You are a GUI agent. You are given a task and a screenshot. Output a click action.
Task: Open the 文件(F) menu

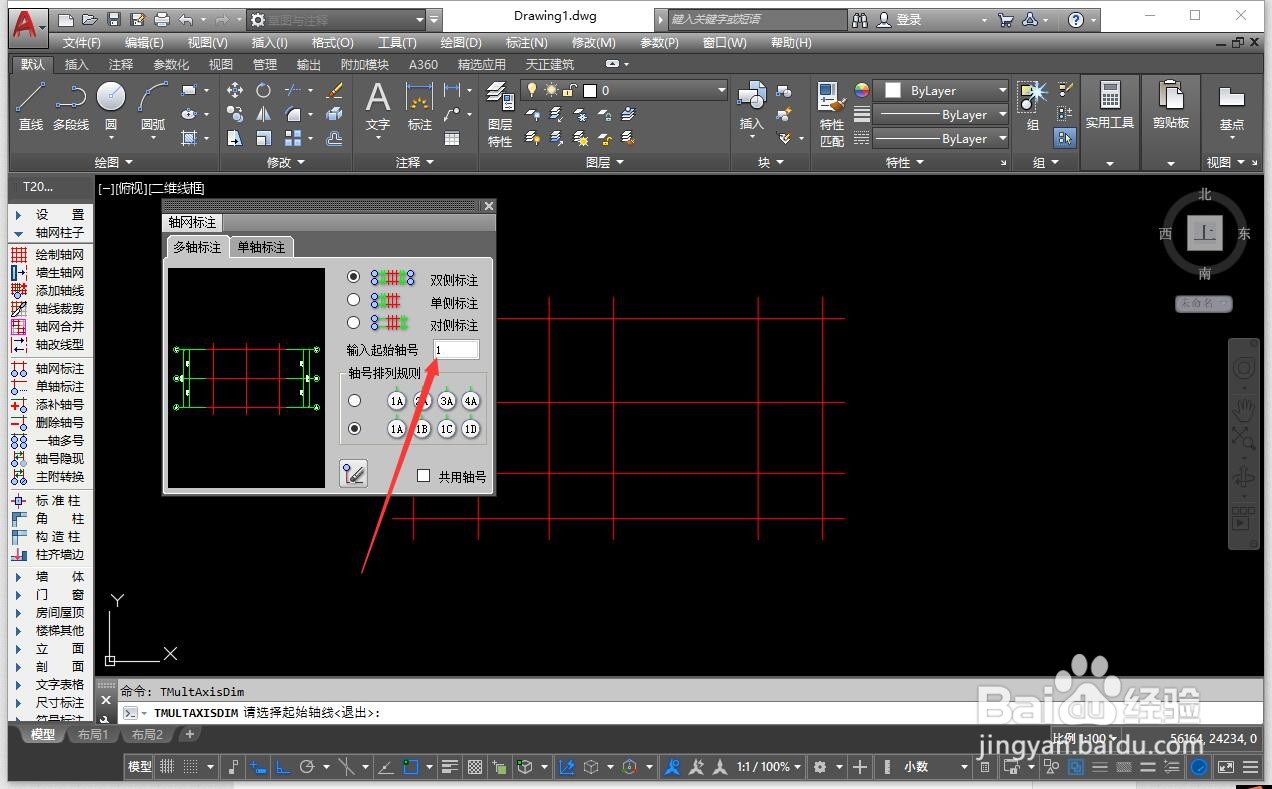click(82, 42)
